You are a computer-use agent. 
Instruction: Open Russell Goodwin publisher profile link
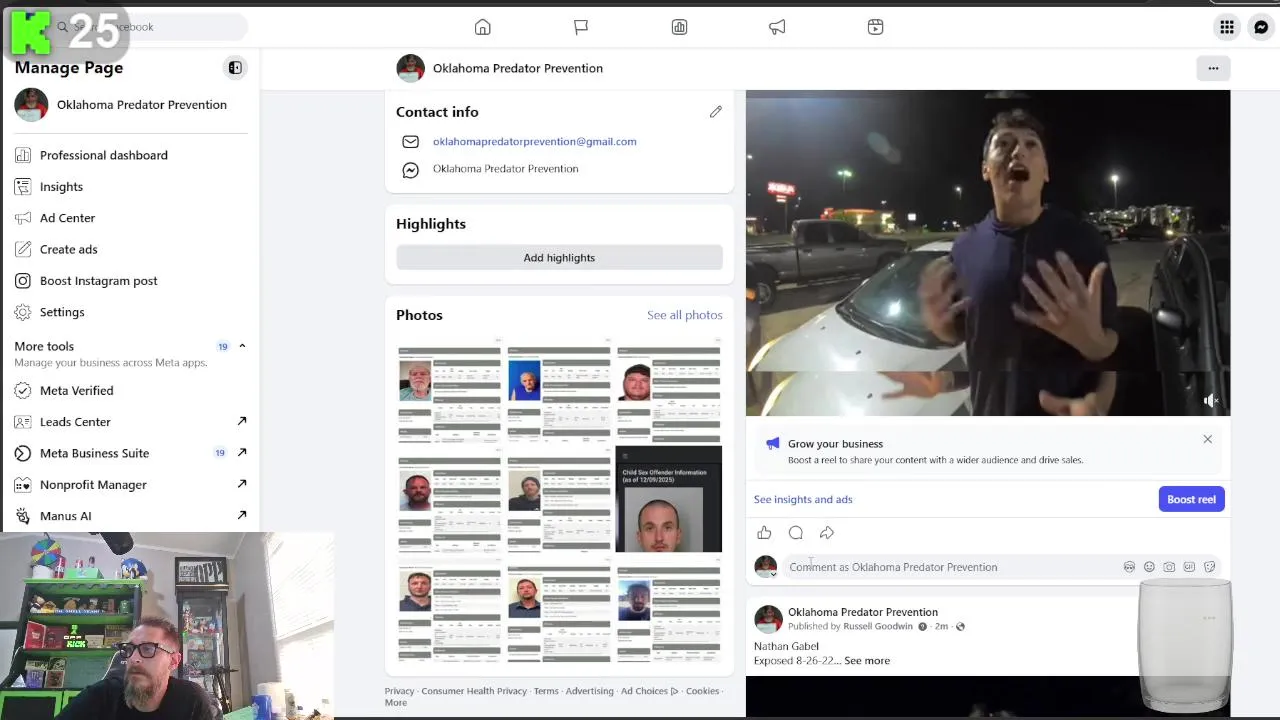878,627
